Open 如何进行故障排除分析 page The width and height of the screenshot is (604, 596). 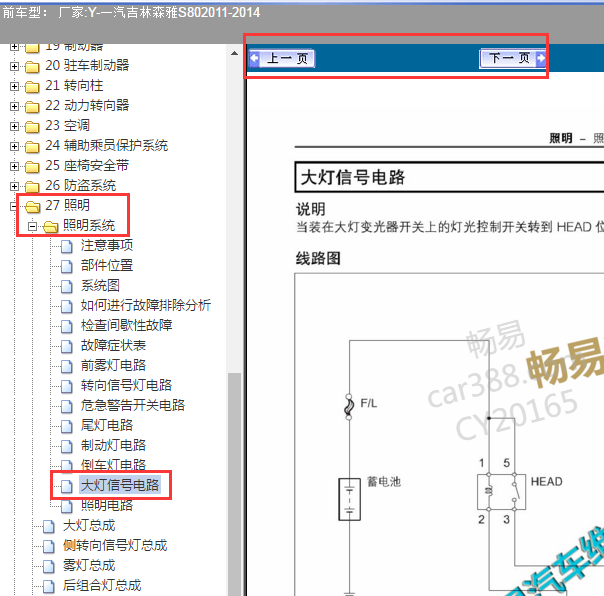coord(146,306)
